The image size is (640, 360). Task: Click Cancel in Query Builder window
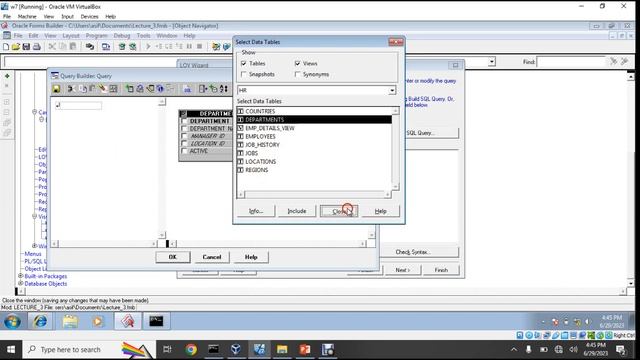coord(212,257)
